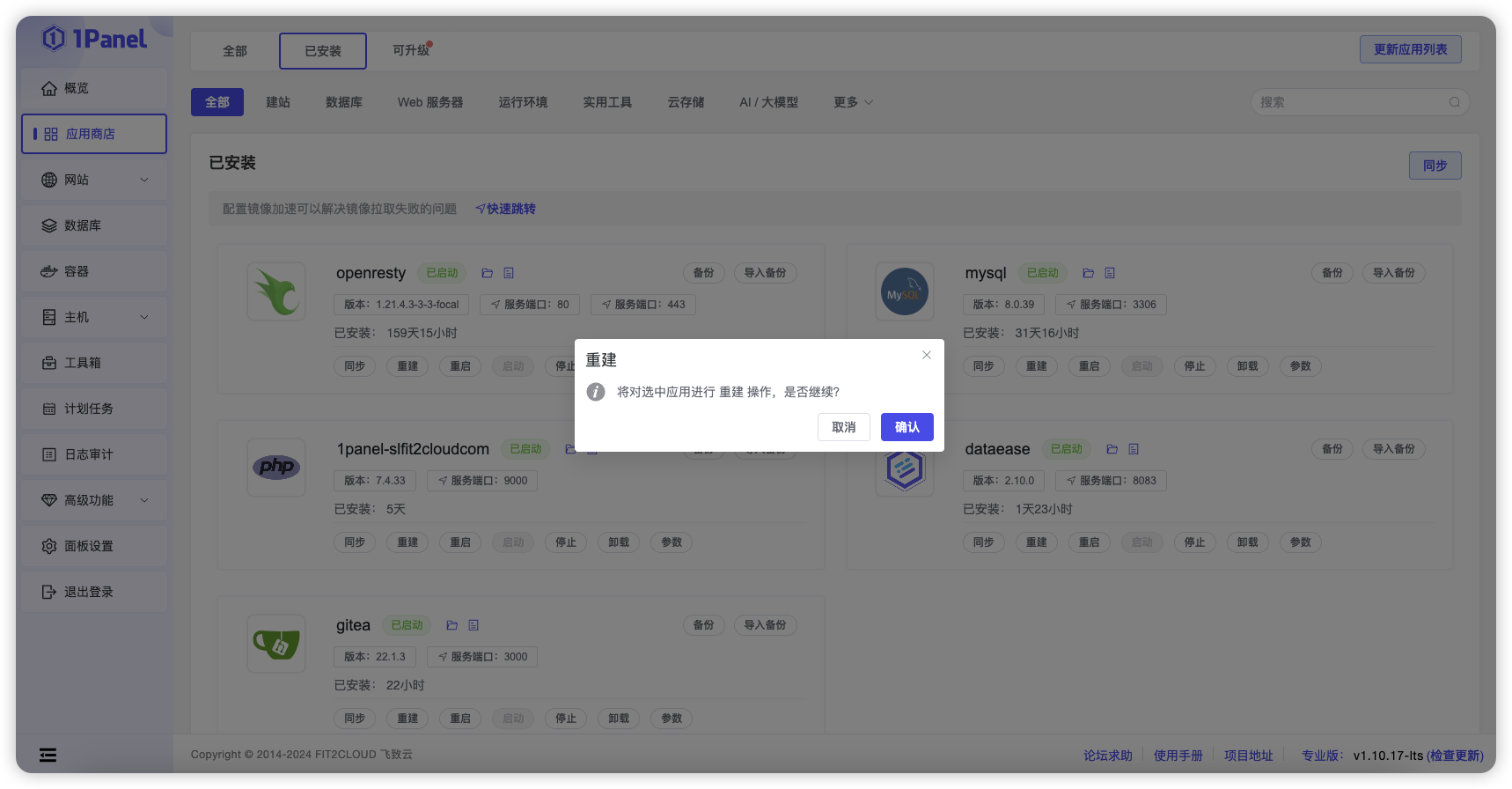Click the 同步 button beside 已安装 heading

pos(1435,166)
